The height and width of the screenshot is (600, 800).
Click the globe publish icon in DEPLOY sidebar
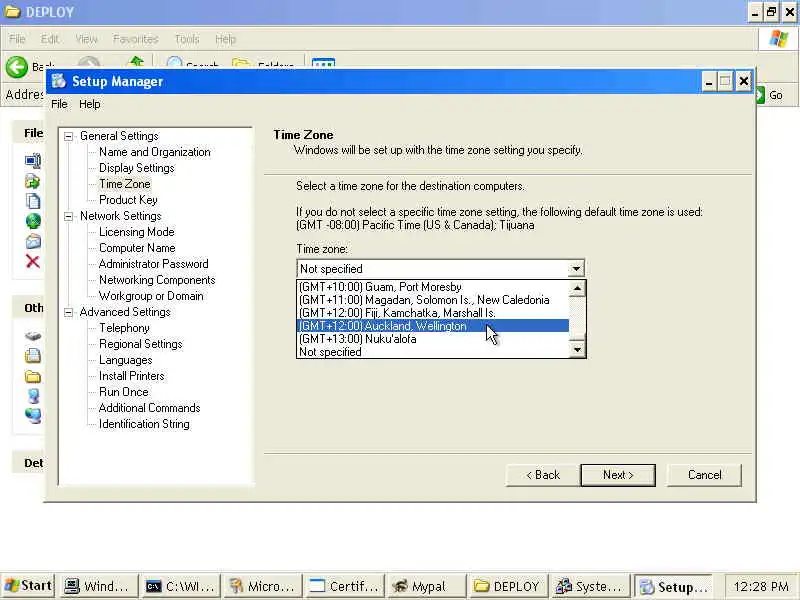point(33,221)
